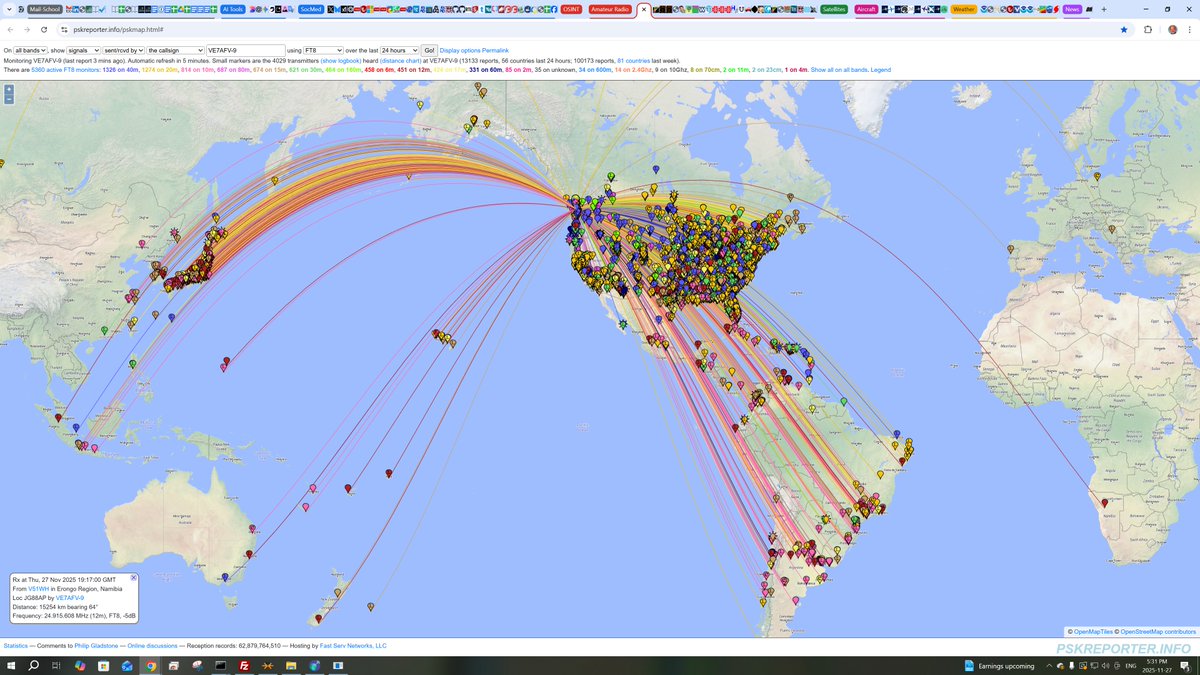The image size is (1200, 675).
Task: Bookmark this page with the star icon
Action: [1124, 30]
